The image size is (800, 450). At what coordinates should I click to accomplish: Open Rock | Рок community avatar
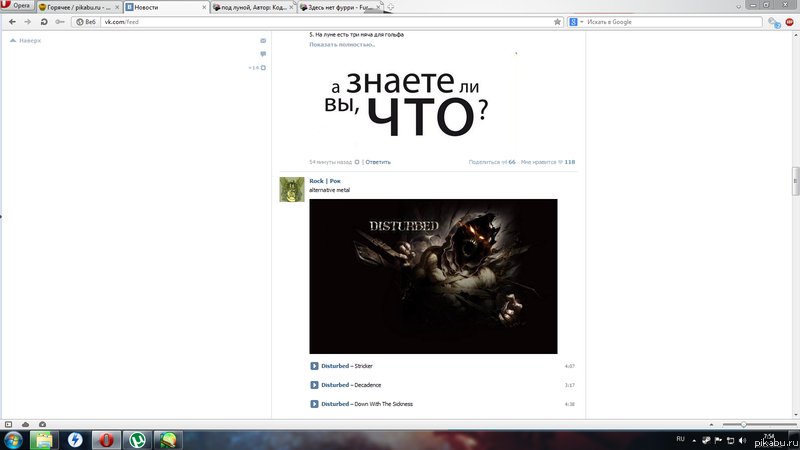tap(291, 189)
